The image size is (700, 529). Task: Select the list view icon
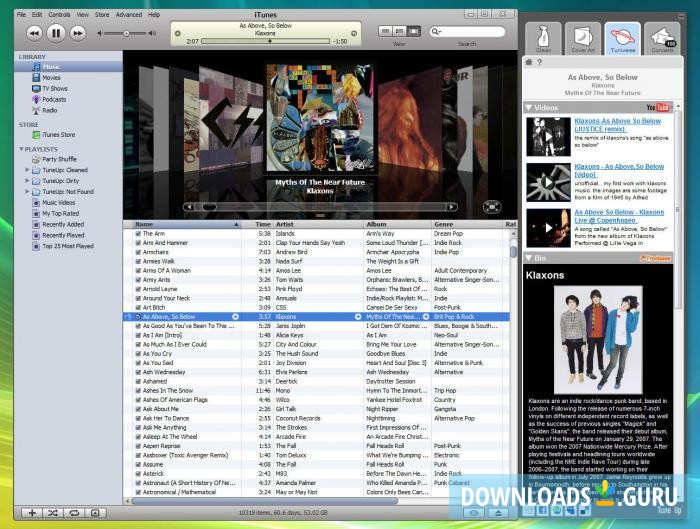pyautogui.click(x=386, y=31)
